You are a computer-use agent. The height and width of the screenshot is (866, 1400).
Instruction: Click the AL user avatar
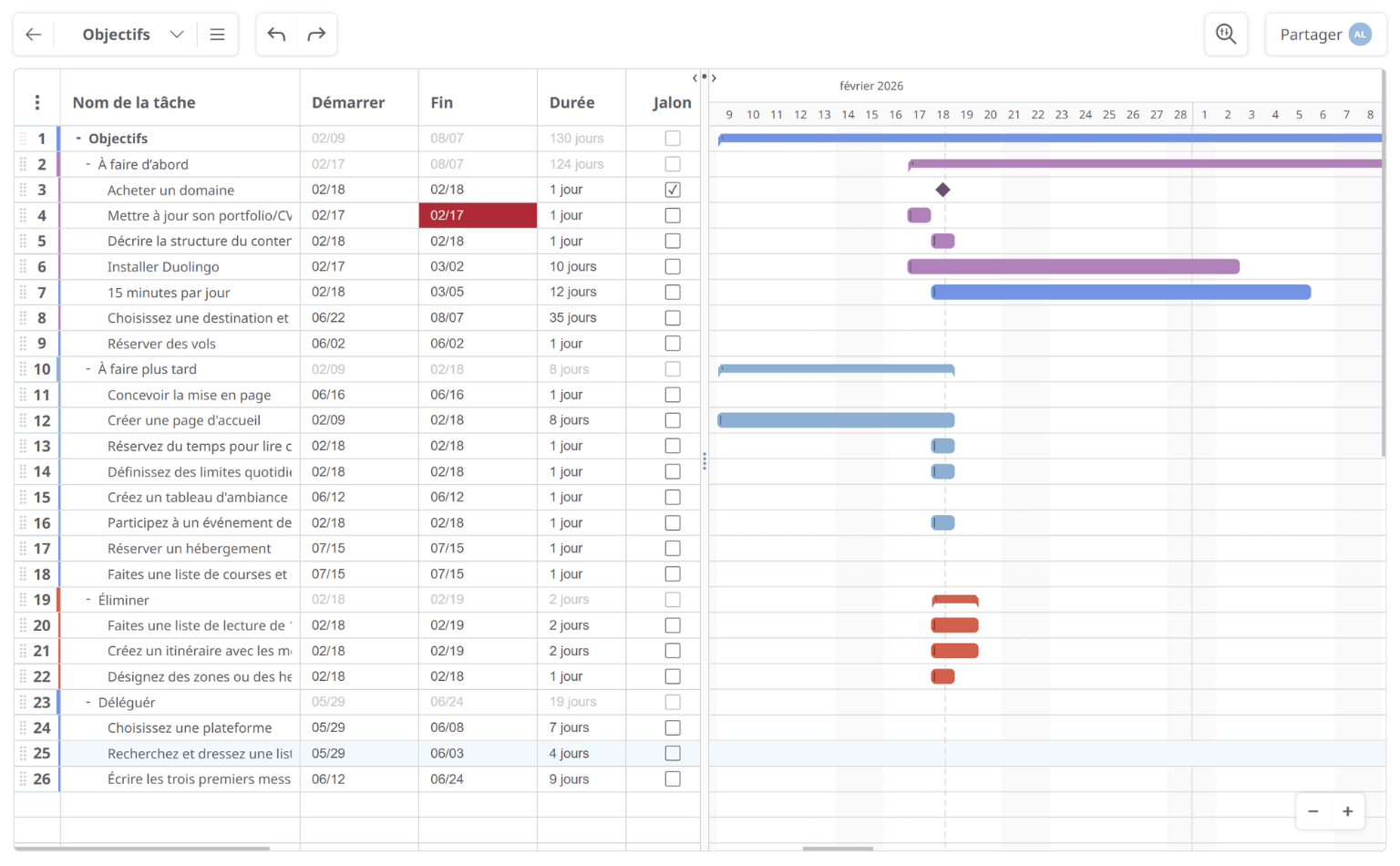pyautogui.click(x=1359, y=34)
